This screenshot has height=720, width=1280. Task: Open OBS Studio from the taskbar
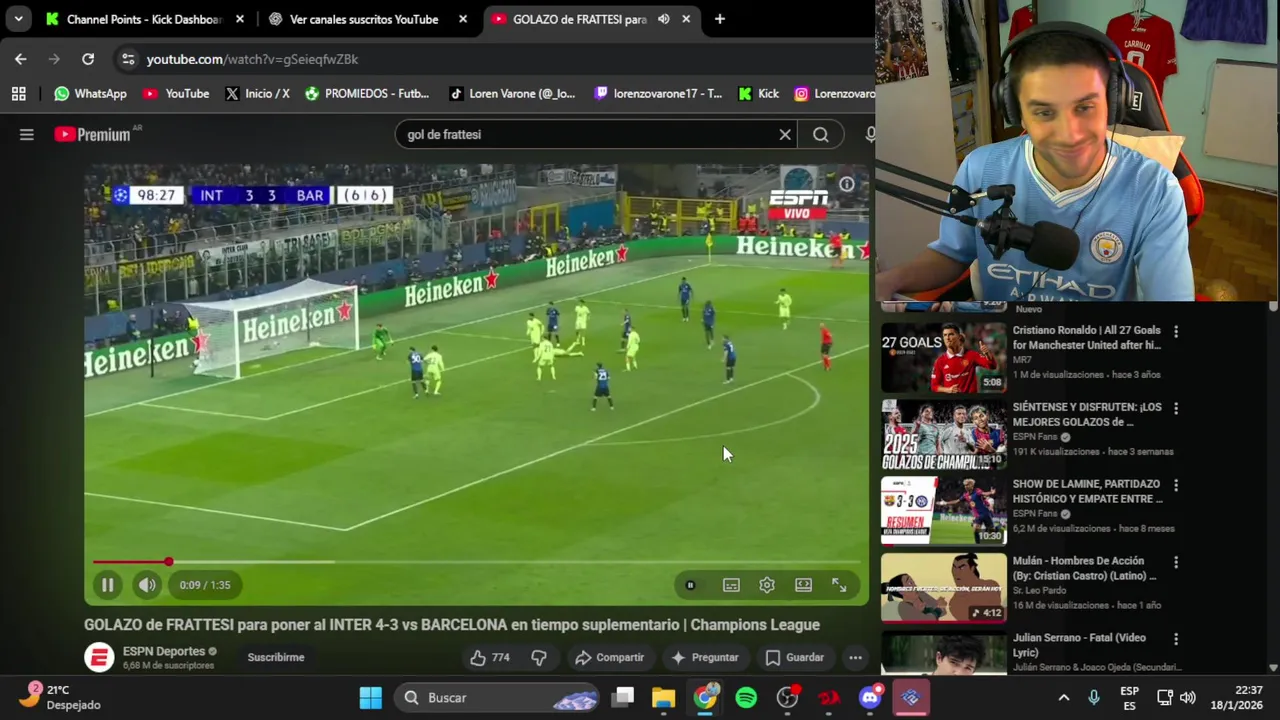[x=788, y=697]
